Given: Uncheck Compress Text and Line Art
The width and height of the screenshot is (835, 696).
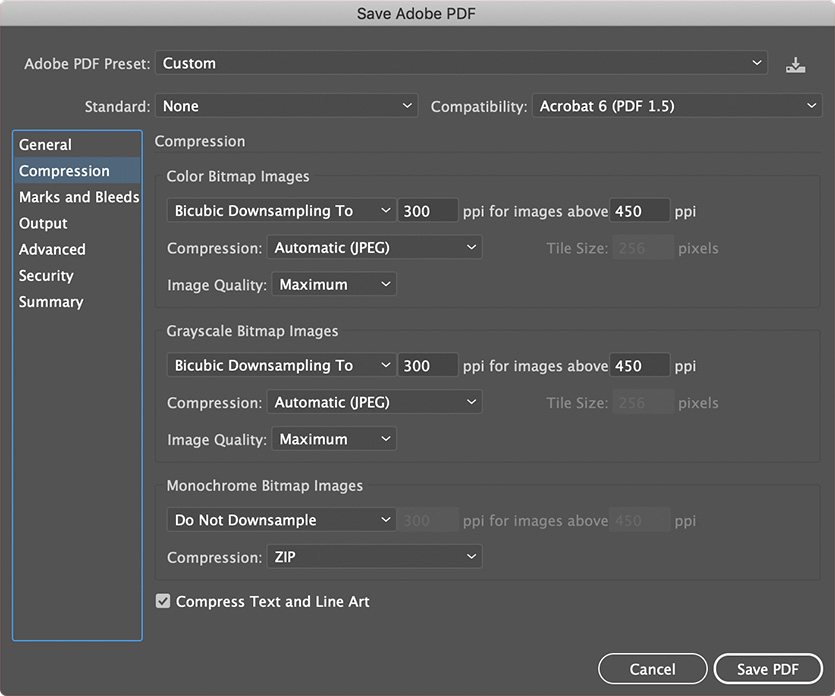Looking at the screenshot, I should (x=163, y=602).
